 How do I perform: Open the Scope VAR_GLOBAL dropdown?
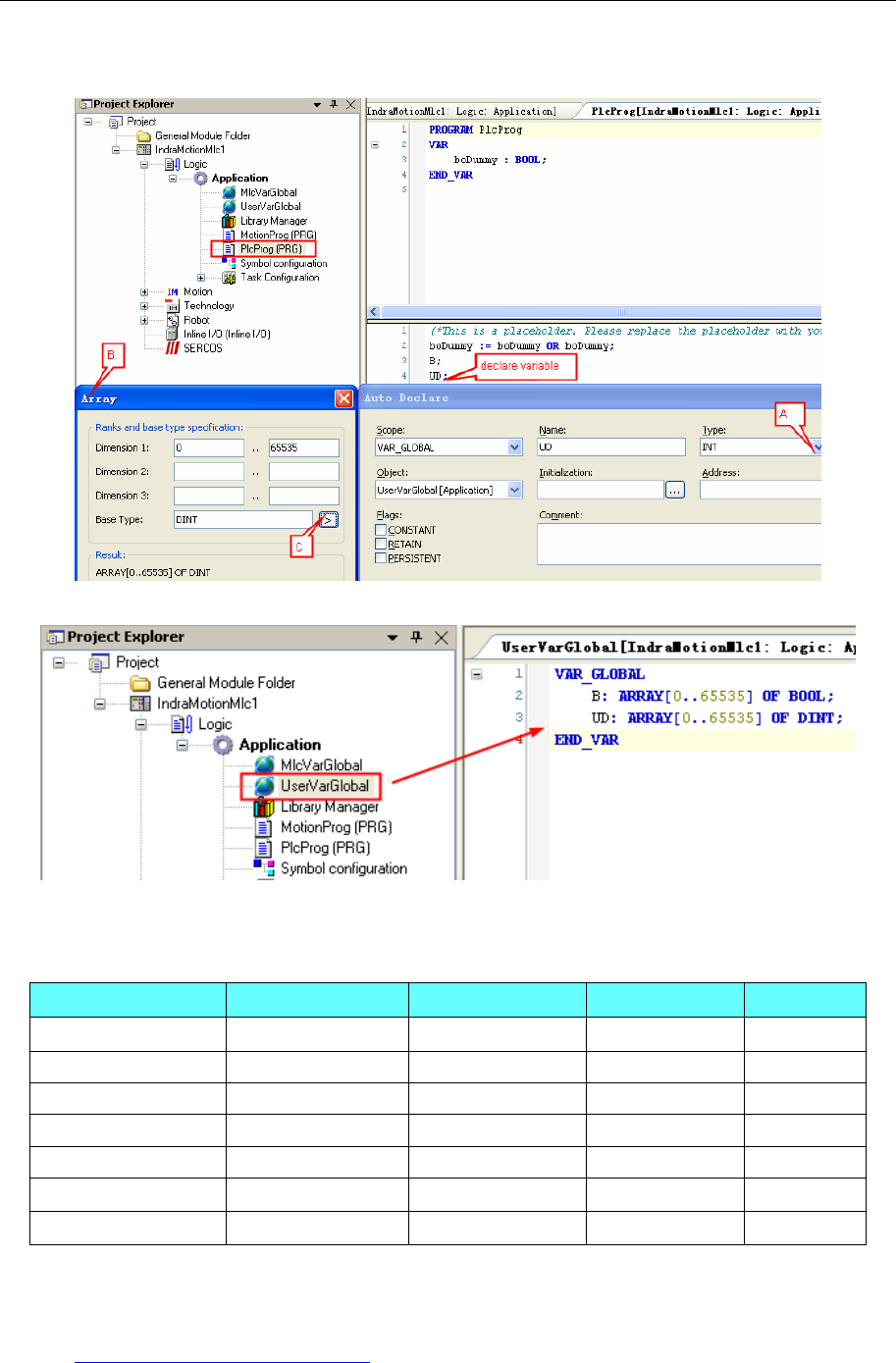515,447
